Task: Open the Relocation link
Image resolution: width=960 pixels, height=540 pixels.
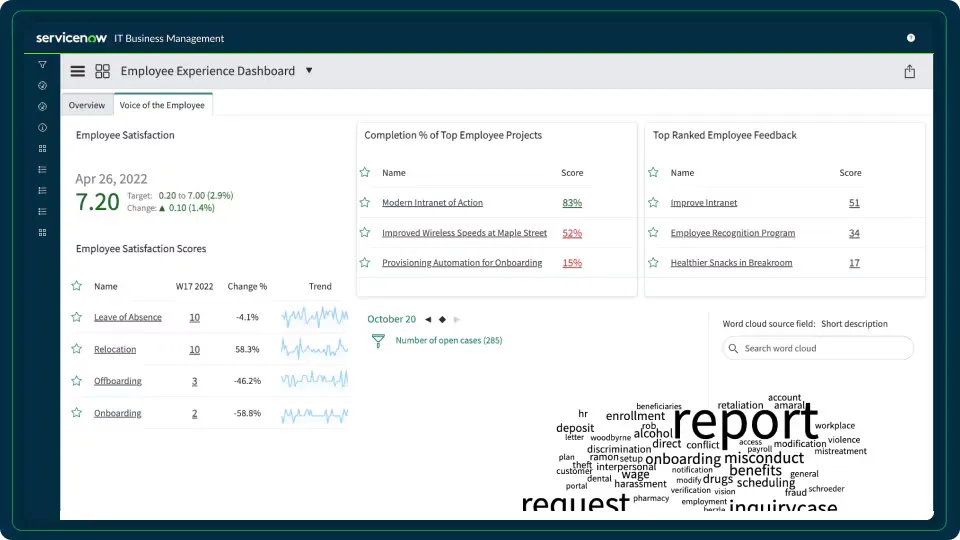Action: [115, 349]
